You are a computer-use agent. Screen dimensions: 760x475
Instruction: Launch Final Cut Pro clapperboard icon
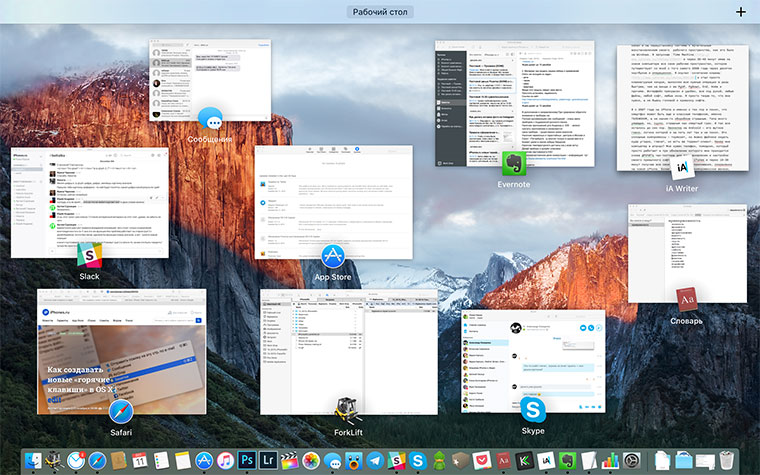289,460
